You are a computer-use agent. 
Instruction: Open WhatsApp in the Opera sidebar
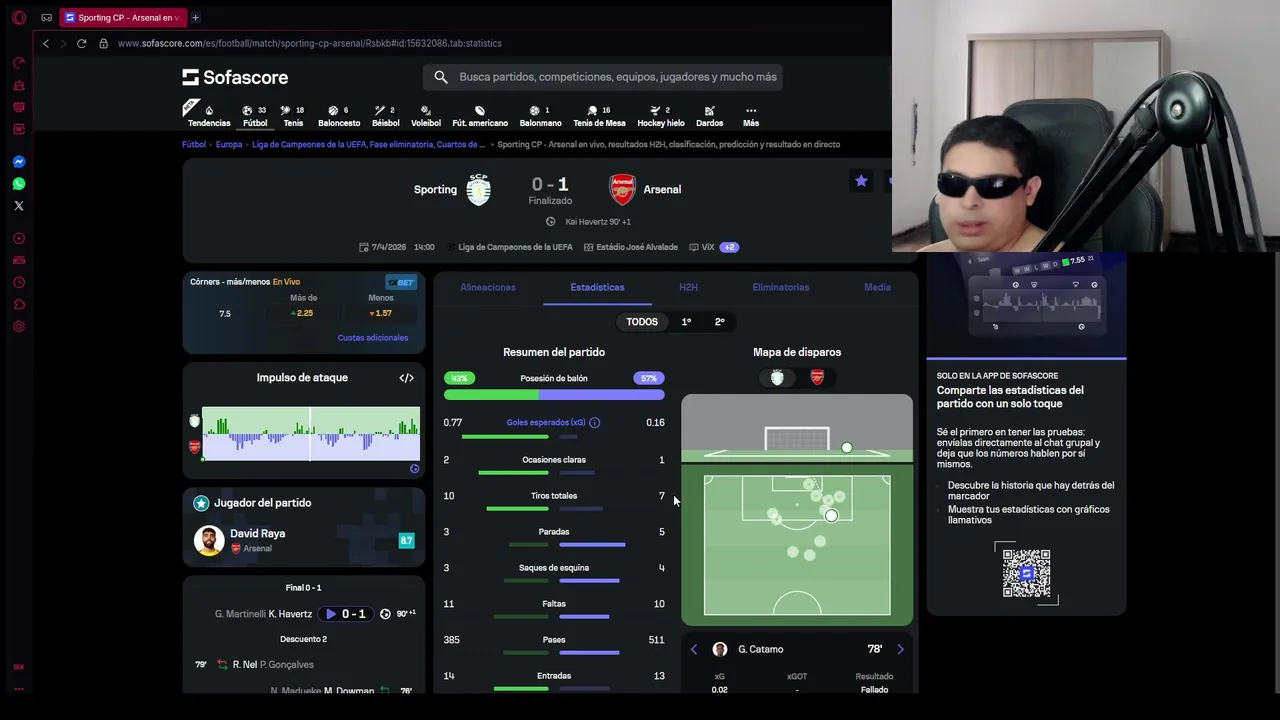(18, 184)
